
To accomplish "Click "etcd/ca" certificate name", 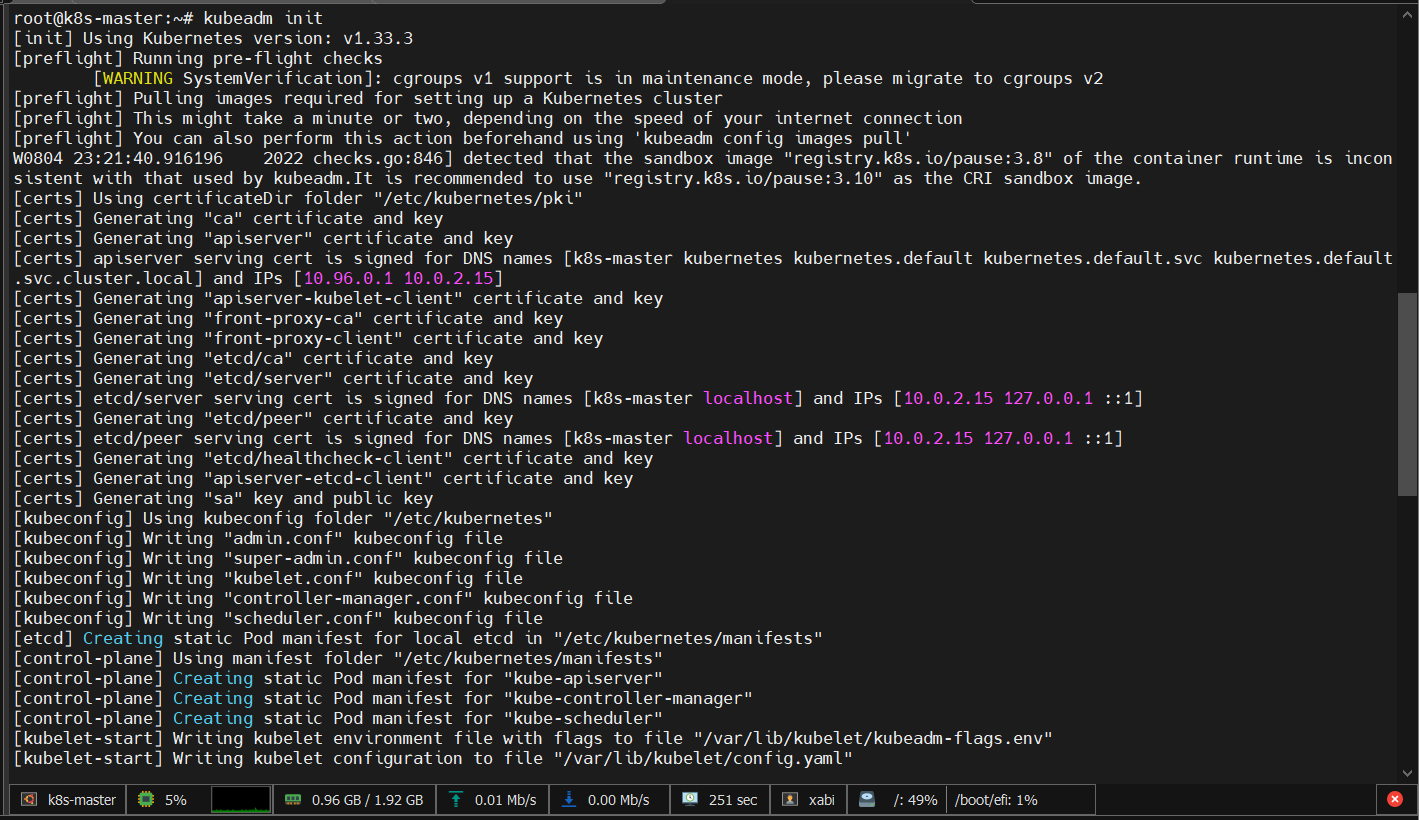I will tap(248, 358).
